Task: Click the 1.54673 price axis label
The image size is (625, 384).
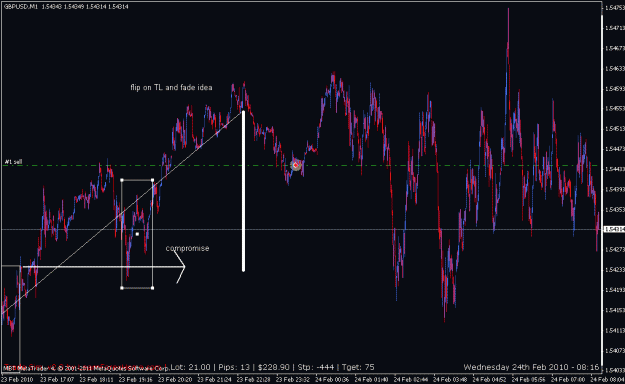Action: 615,48
